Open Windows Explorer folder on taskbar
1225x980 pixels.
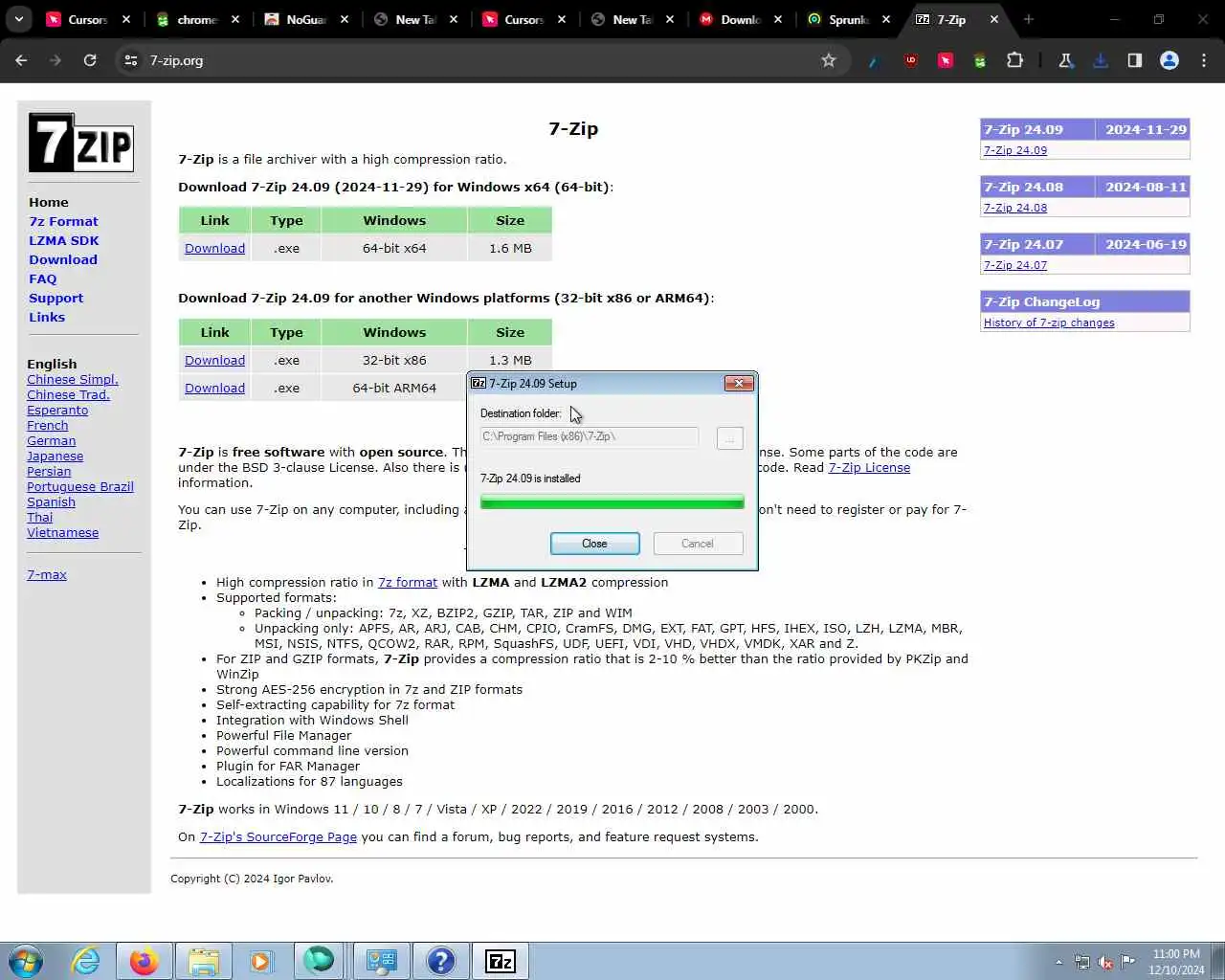pos(203,961)
